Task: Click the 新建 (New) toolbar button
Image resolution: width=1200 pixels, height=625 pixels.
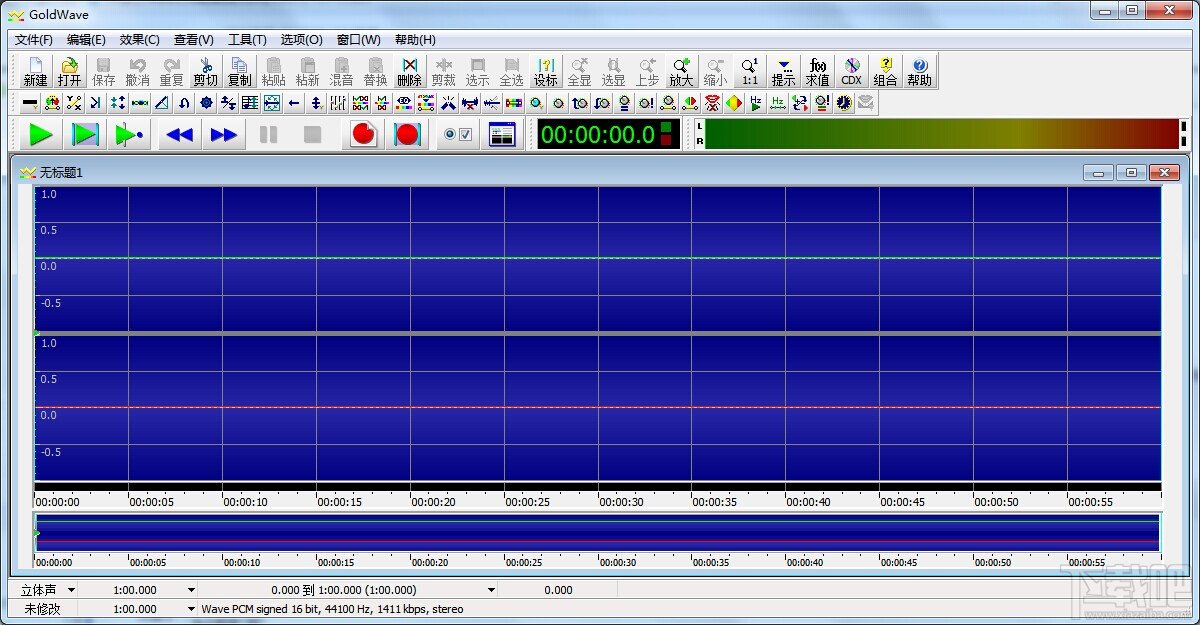Action: point(35,70)
